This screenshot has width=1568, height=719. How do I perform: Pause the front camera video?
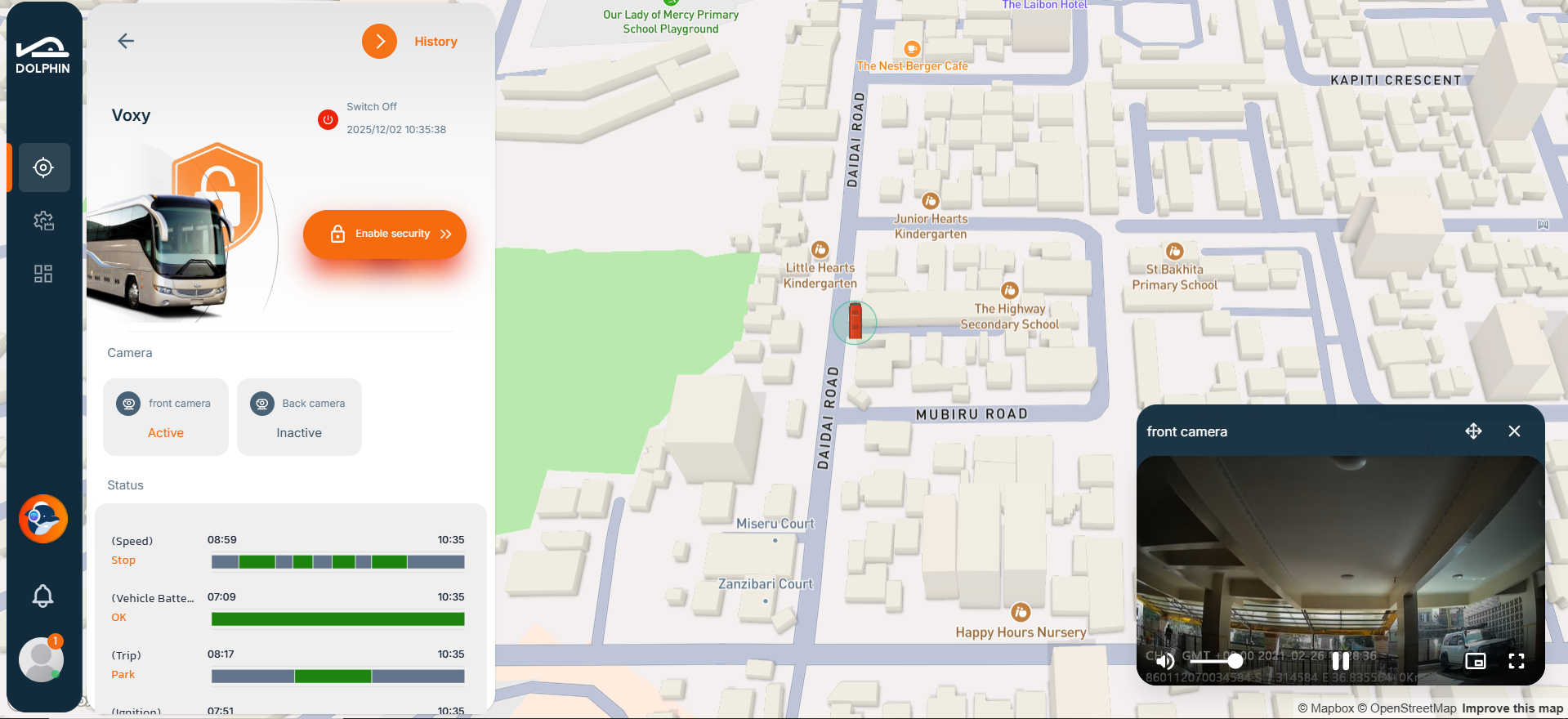[1340, 661]
